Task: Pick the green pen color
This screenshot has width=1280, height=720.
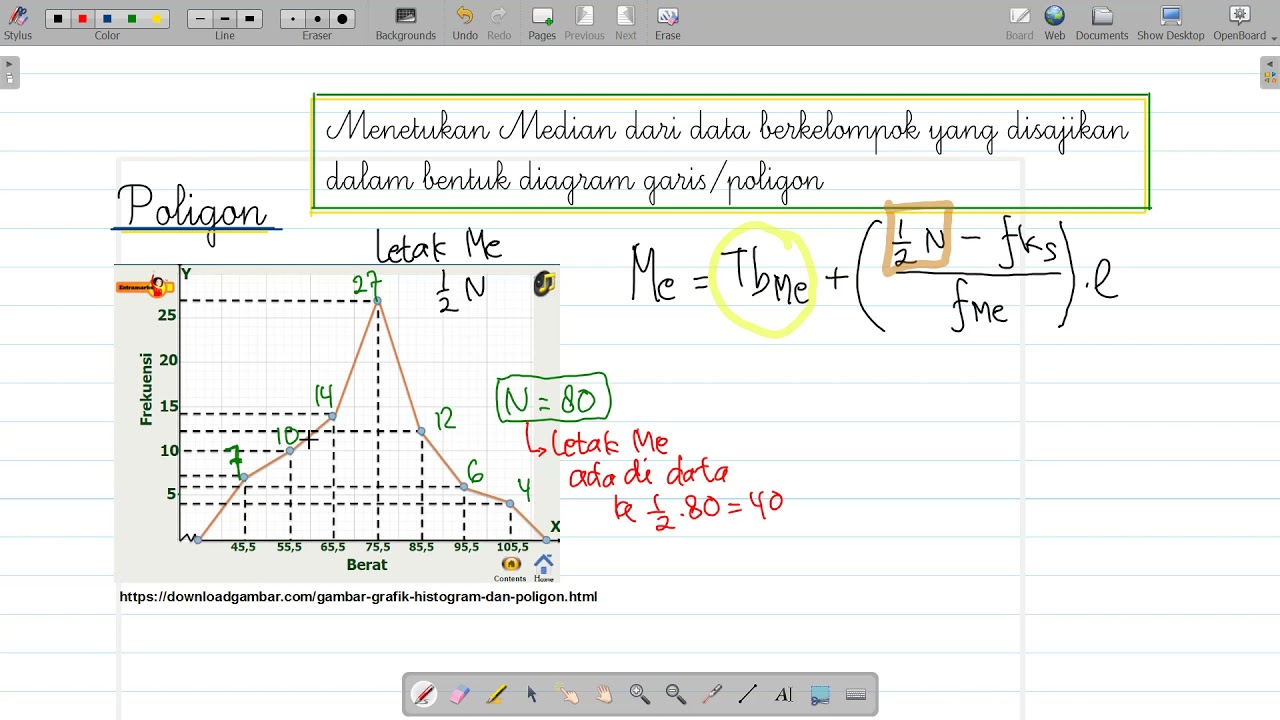Action: [132, 19]
